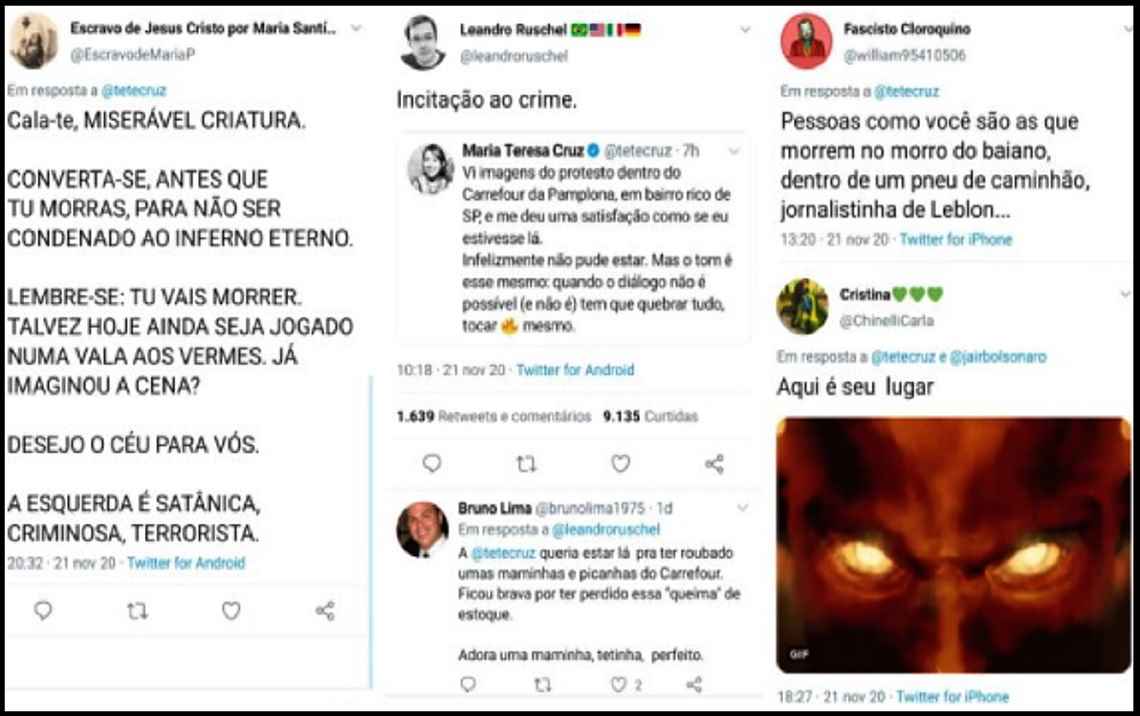The image size is (1140, 716).
Task: Reply to Leandro Ruschel's Incitação ao crime tweet
Action: (432, 463)
